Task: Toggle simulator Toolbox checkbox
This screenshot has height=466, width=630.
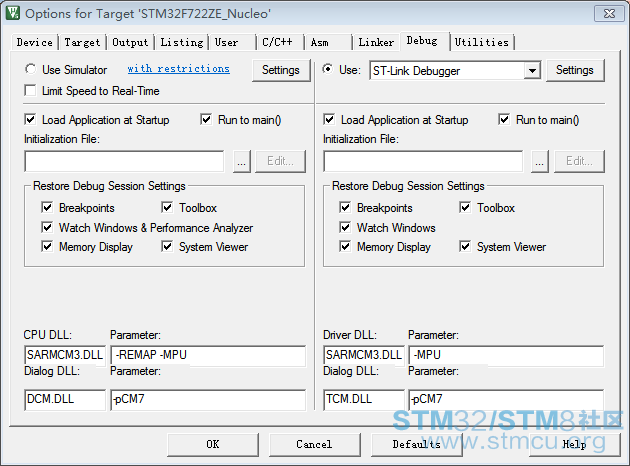Action: pos(167,207)
